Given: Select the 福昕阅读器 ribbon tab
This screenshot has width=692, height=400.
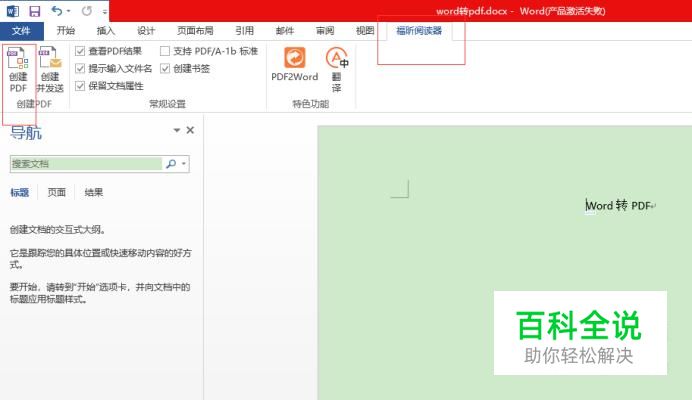Looking at the screenshot, I should click(419, 30).
